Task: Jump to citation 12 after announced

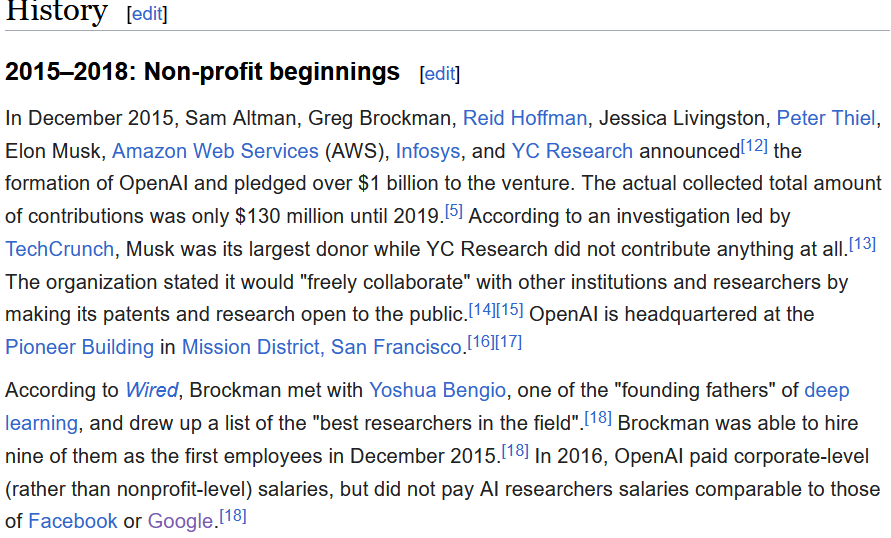Action: 754,146
